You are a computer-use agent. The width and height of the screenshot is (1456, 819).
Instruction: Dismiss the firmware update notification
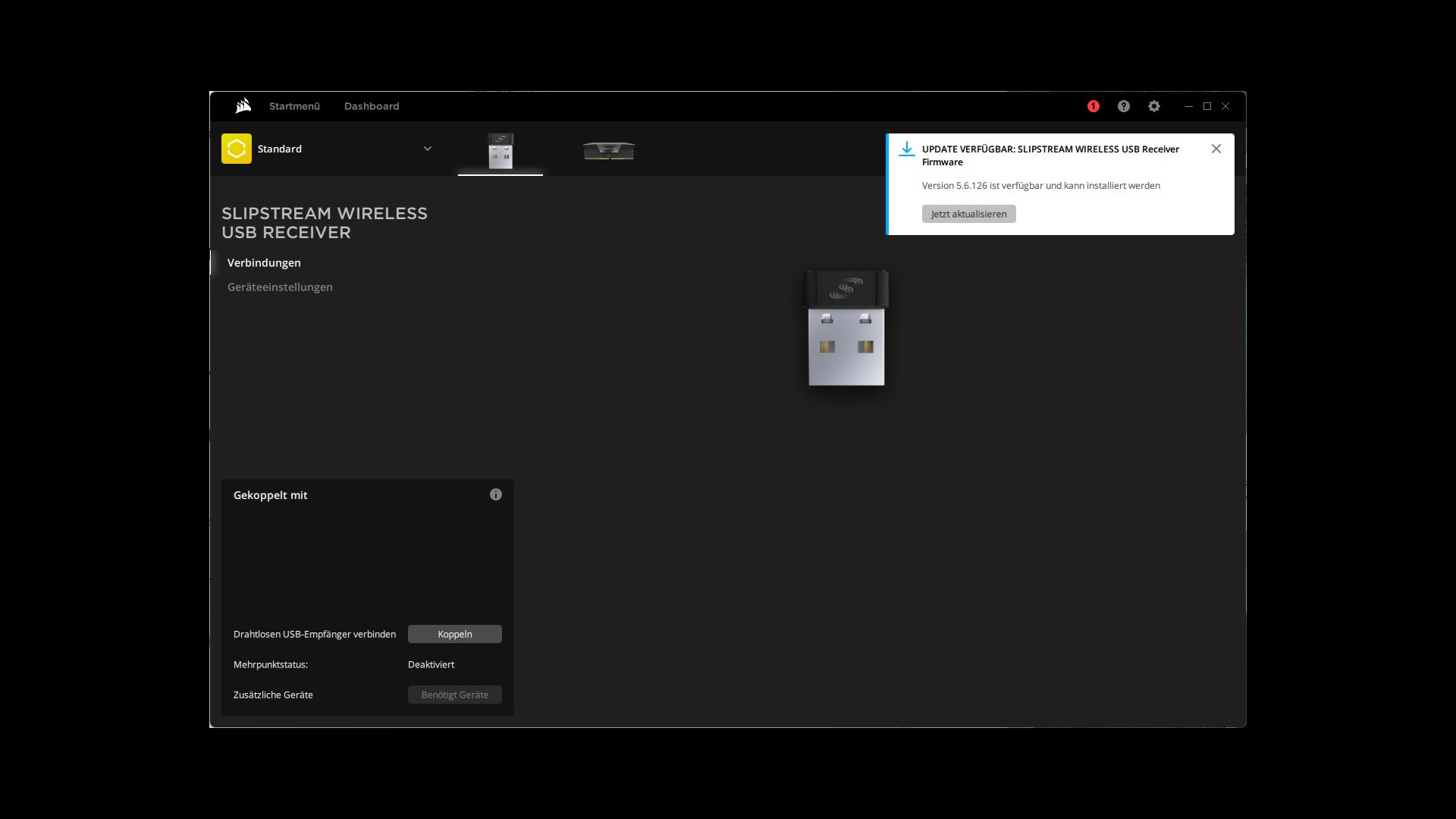tap(1216, 149)
